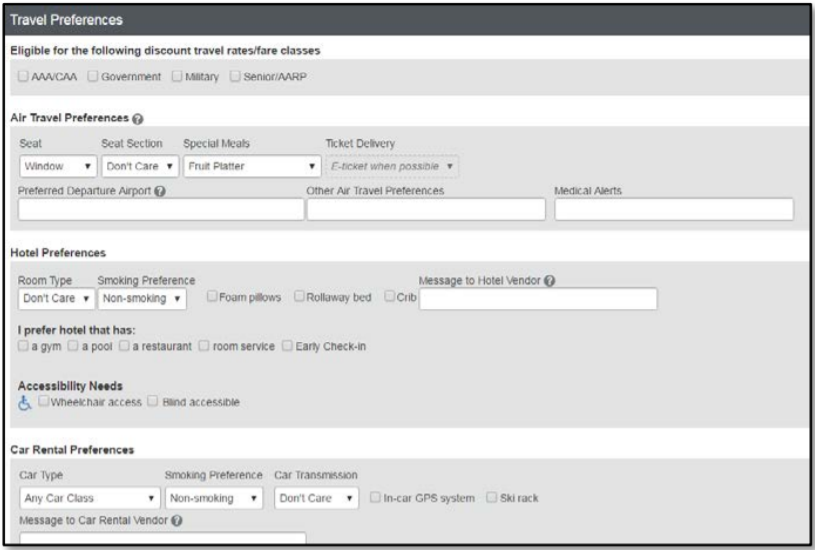Click the Other Air Travel Preferences field
The image size is (815, 550).
tap(426, 209)
